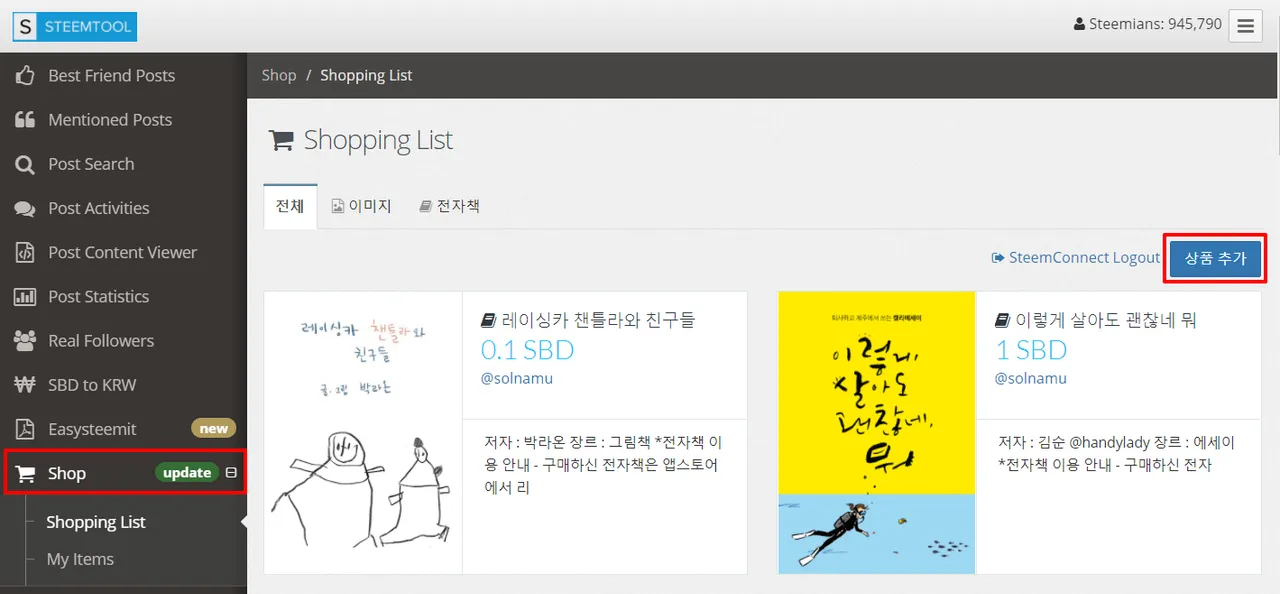Open the hamburger menu button

(x=1245, y=26)
